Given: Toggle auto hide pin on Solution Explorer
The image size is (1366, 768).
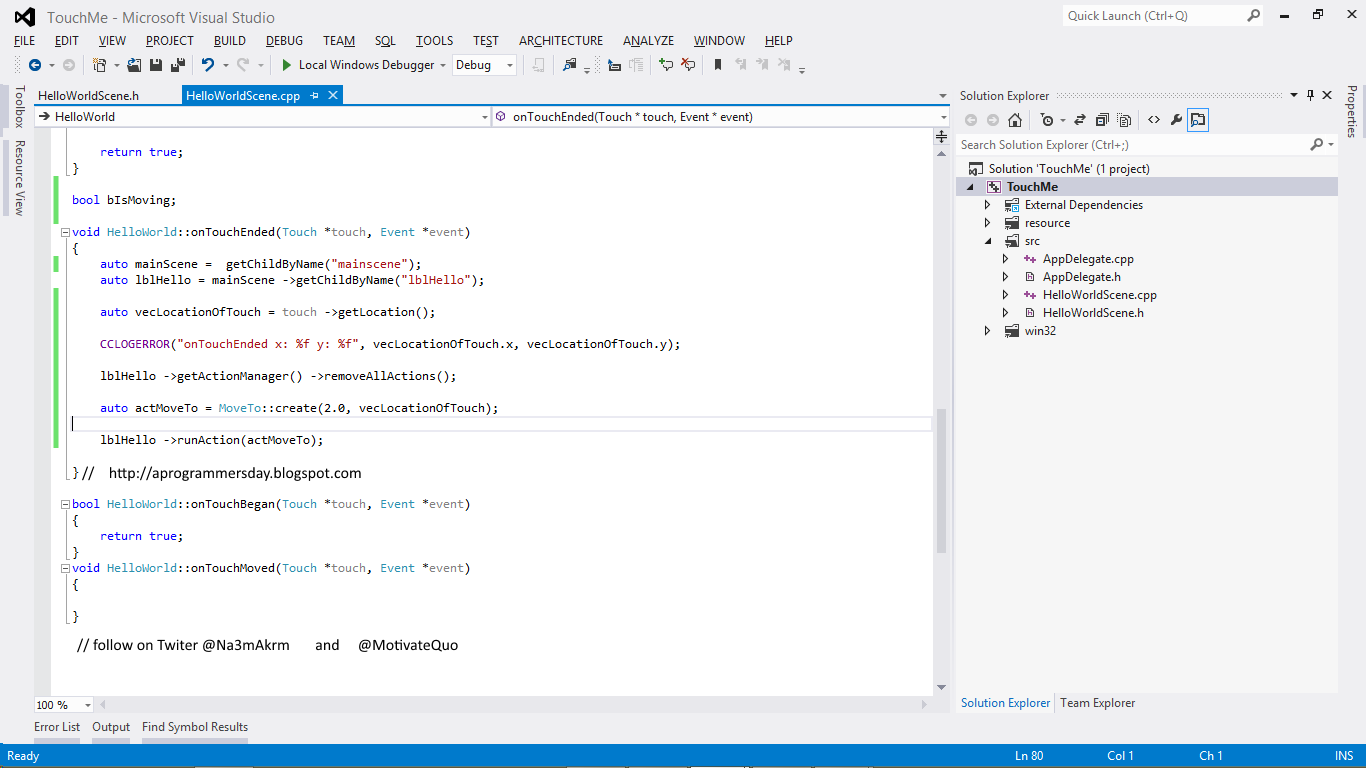Looking at the screenshot, I should (x=1310, y=95).
